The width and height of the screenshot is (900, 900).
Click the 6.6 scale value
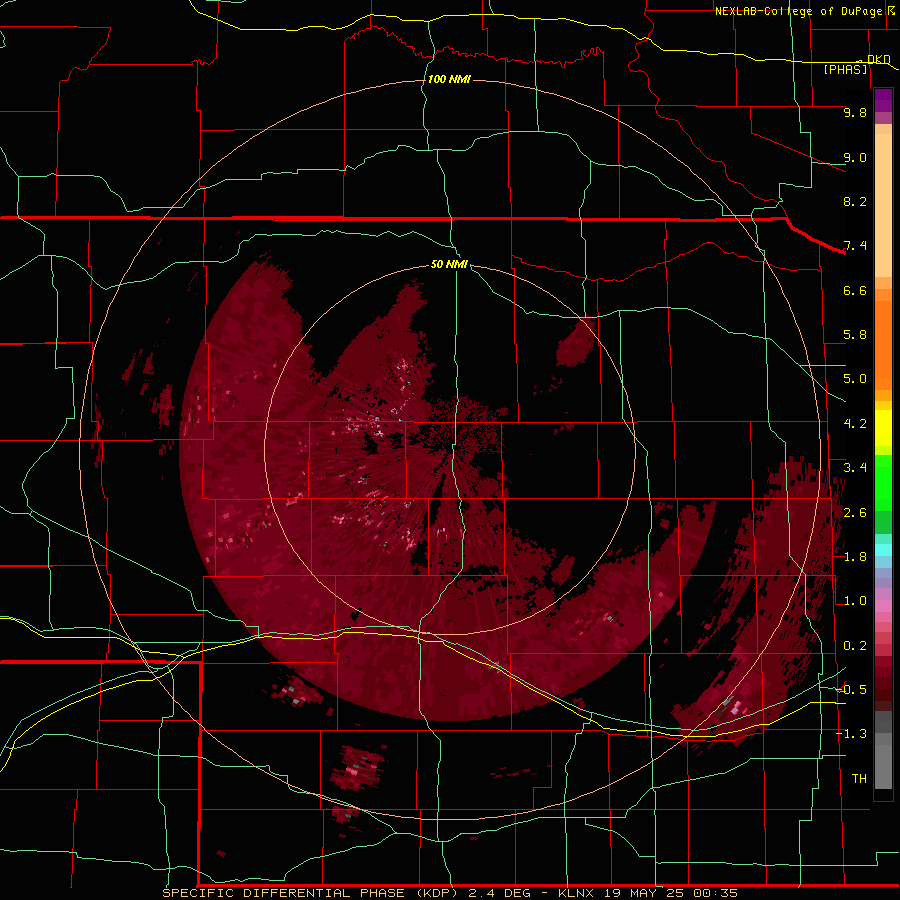tap(855, 290)
